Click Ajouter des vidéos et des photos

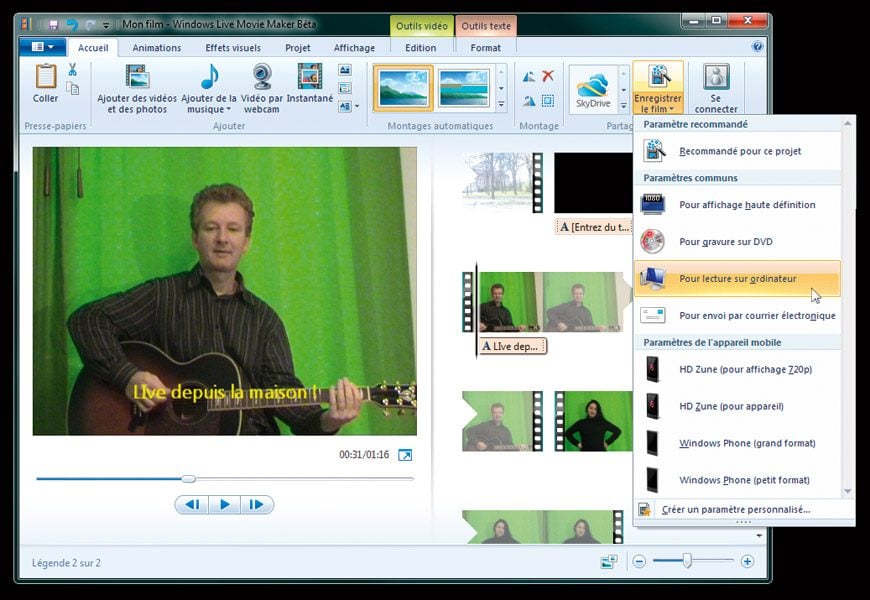pos(137,78)
